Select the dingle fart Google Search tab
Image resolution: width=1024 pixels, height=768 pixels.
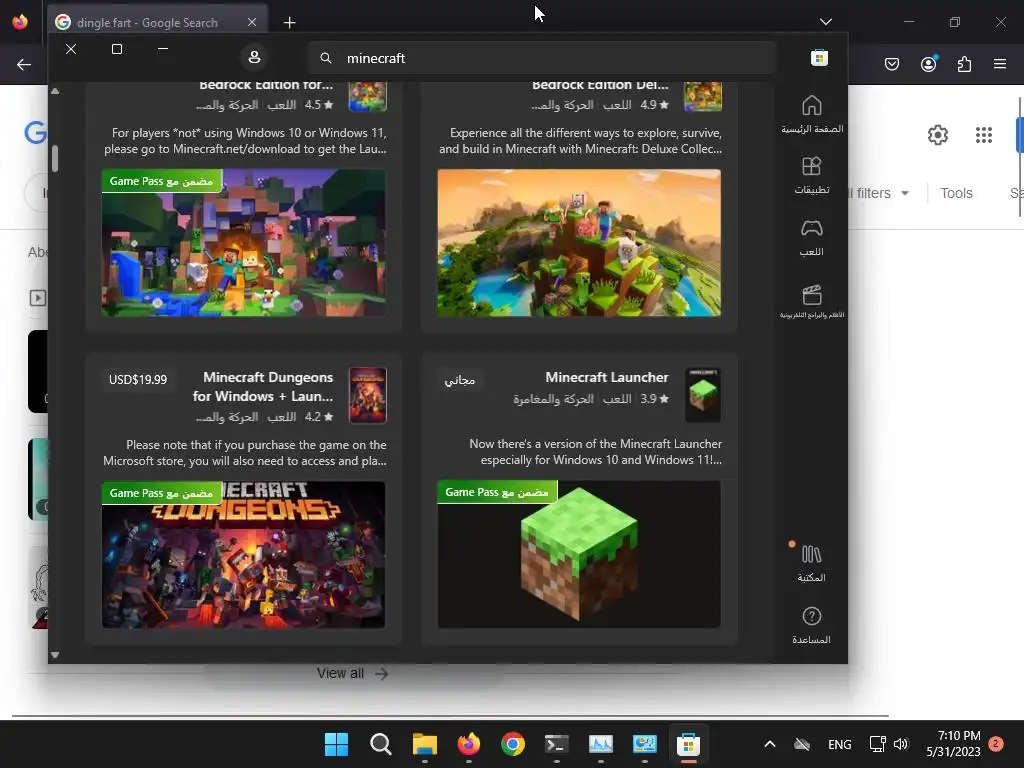[x=157, y=23]
